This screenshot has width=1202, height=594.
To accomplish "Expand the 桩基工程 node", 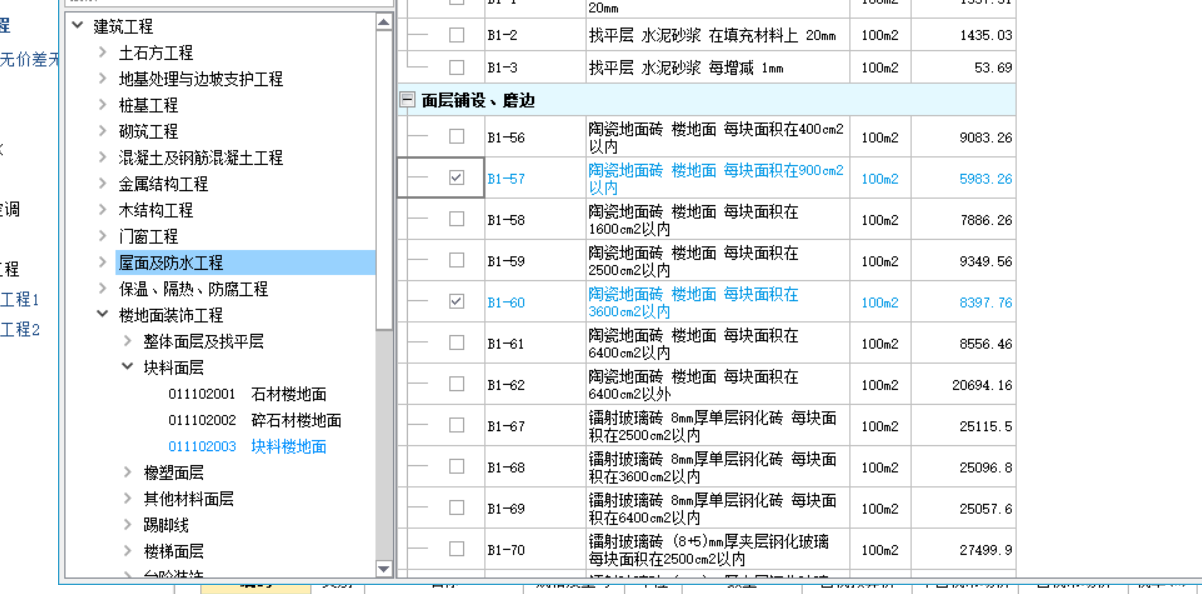I will pyautogui.click(x=102, y=104).
